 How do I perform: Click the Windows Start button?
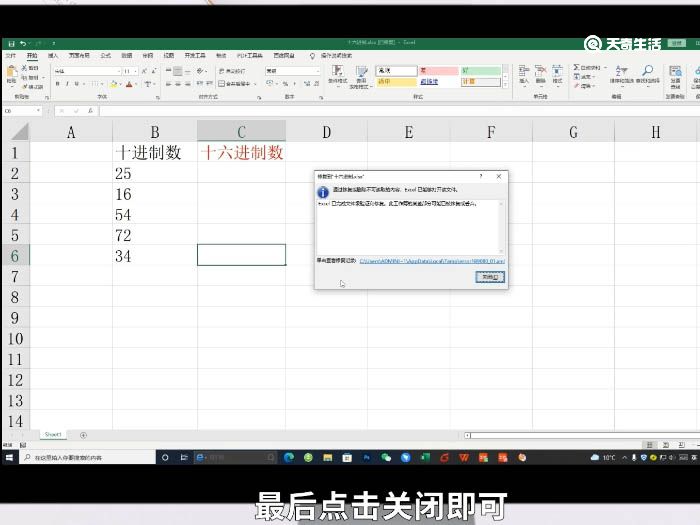click(x=9, y=458)
